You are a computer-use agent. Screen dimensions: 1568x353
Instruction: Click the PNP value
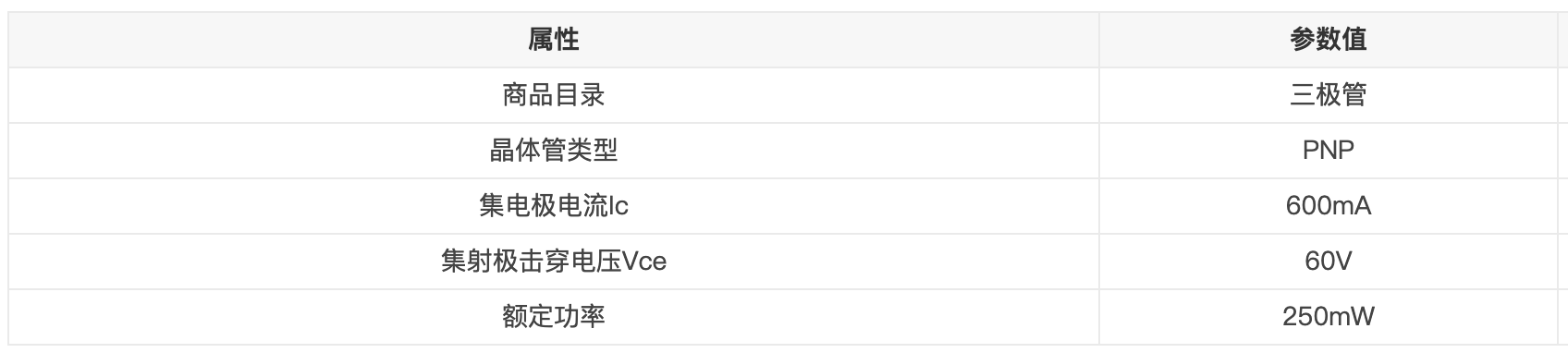(1329, 151)
